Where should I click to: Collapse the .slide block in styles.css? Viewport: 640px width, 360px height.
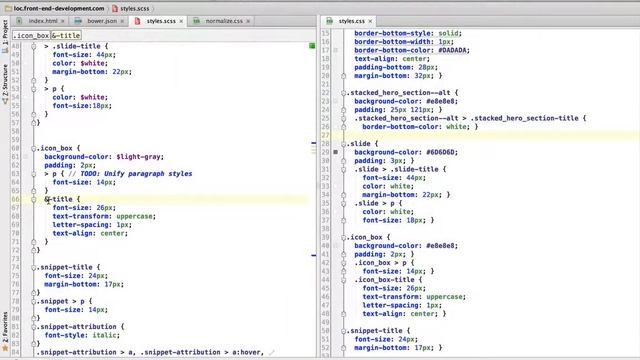344,144
